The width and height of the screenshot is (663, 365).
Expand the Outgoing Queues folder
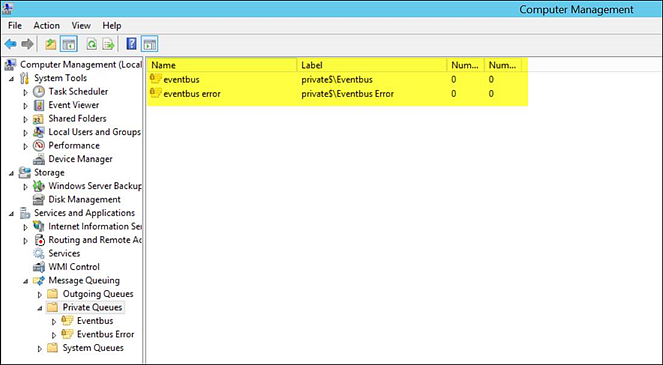pos(40,294)
